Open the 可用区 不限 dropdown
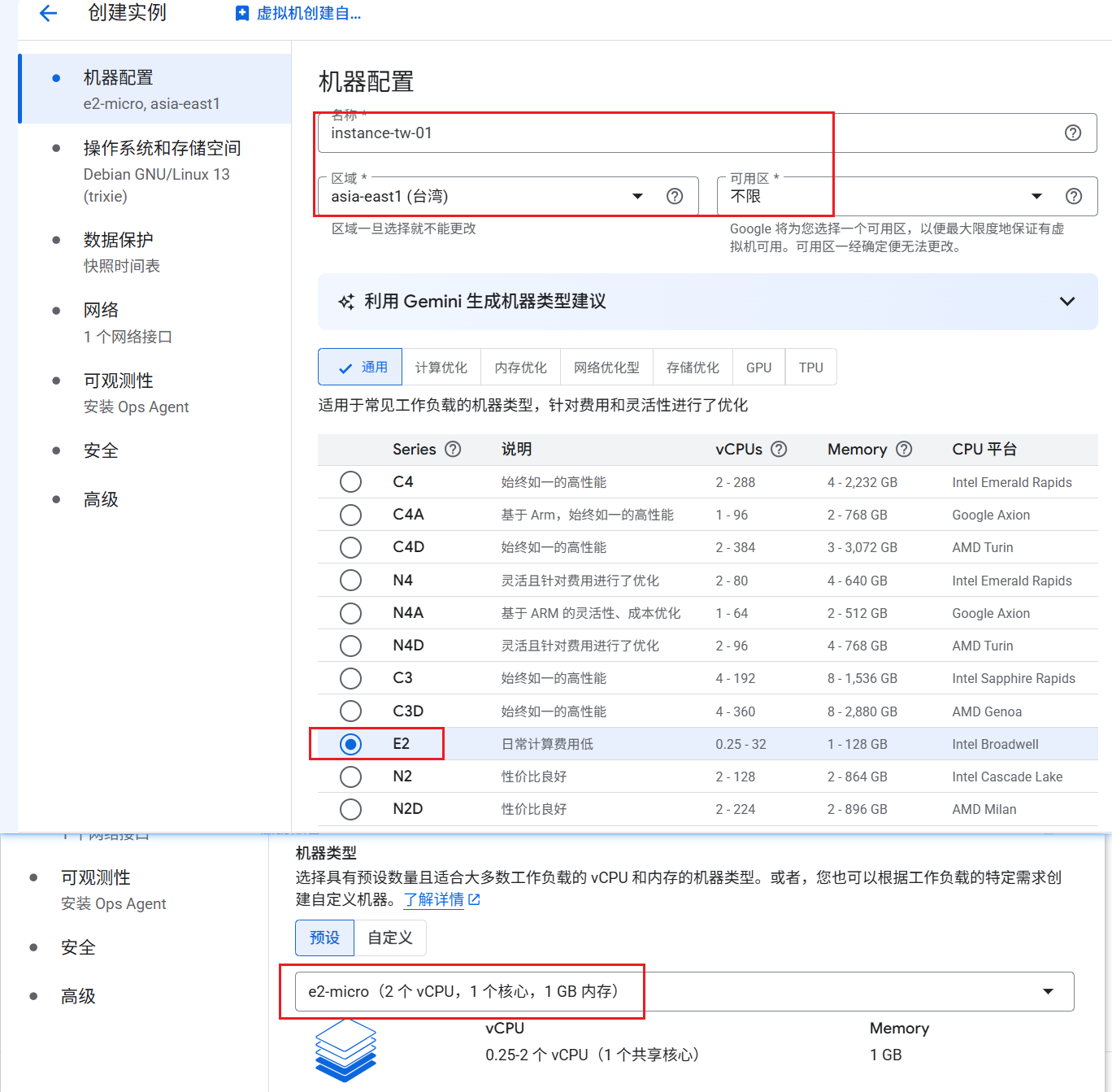This screenshot has width=1112, height=1092. [907, 196]
